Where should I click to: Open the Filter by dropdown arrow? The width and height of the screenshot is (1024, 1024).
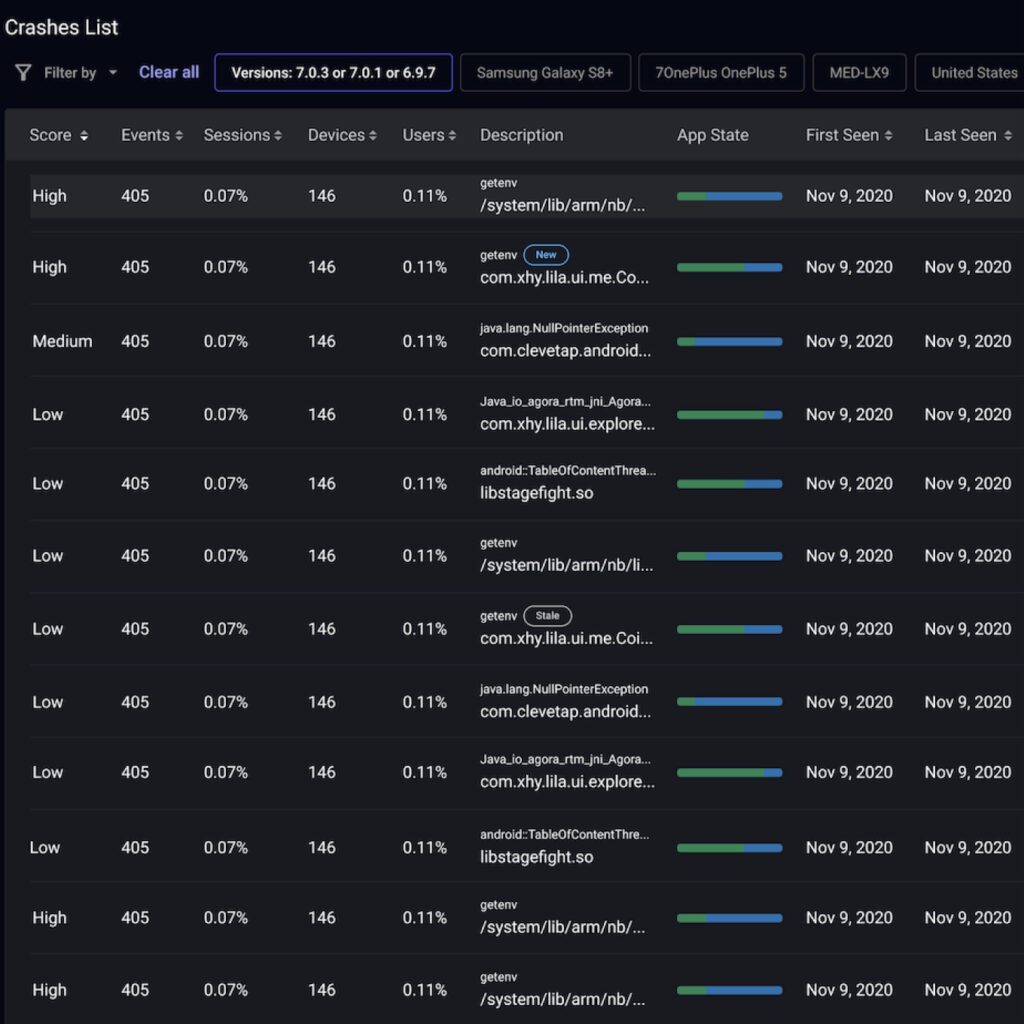pyautogui.click(x=113, y=72)
